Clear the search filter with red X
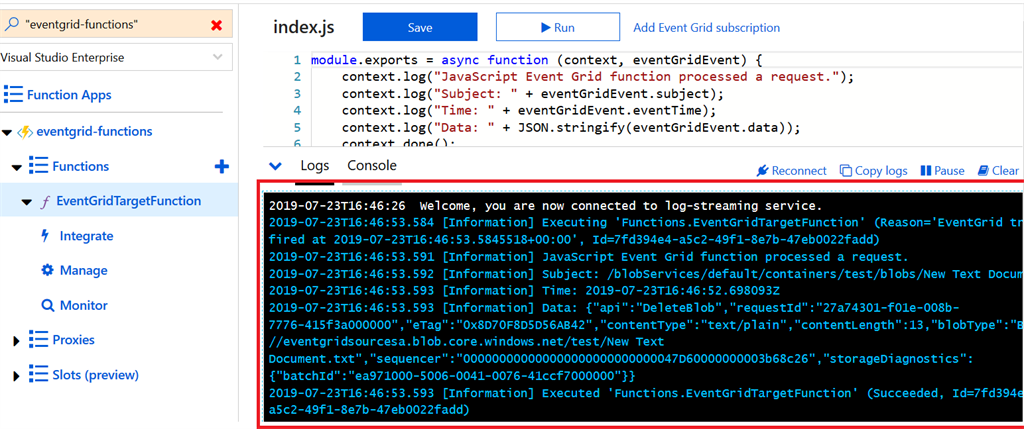 pyautogui.click(x=217, y=24)
